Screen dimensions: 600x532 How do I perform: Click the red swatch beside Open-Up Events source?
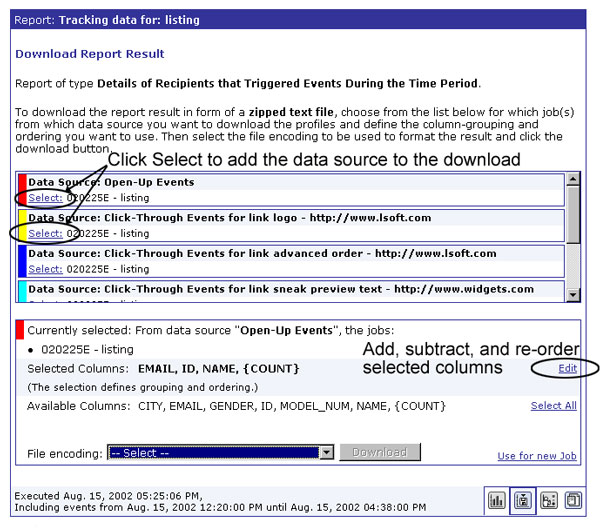click(x=23, y=189)
